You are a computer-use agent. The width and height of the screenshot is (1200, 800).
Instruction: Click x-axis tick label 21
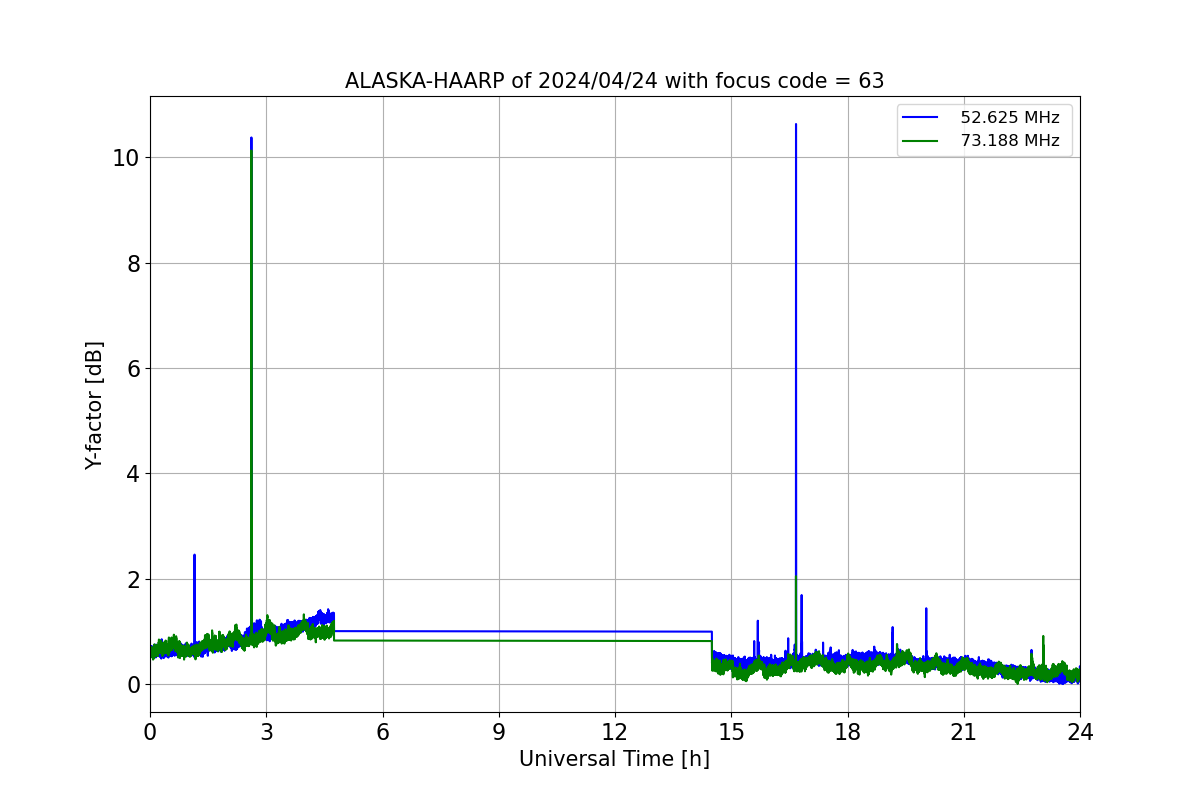[x=964, y=732]
